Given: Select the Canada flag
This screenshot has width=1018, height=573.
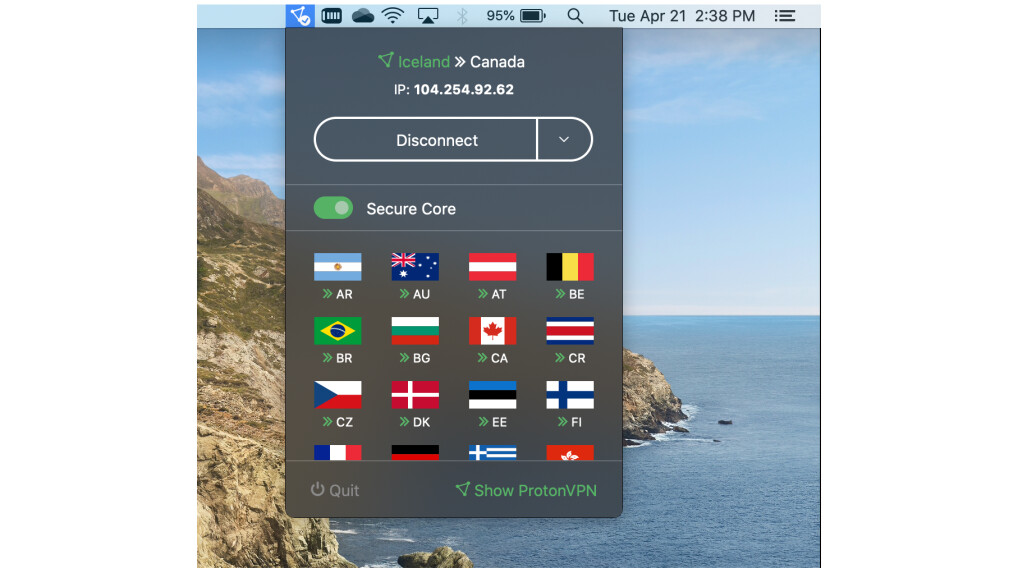Looking at the screenshot, I should pos(493,331).
